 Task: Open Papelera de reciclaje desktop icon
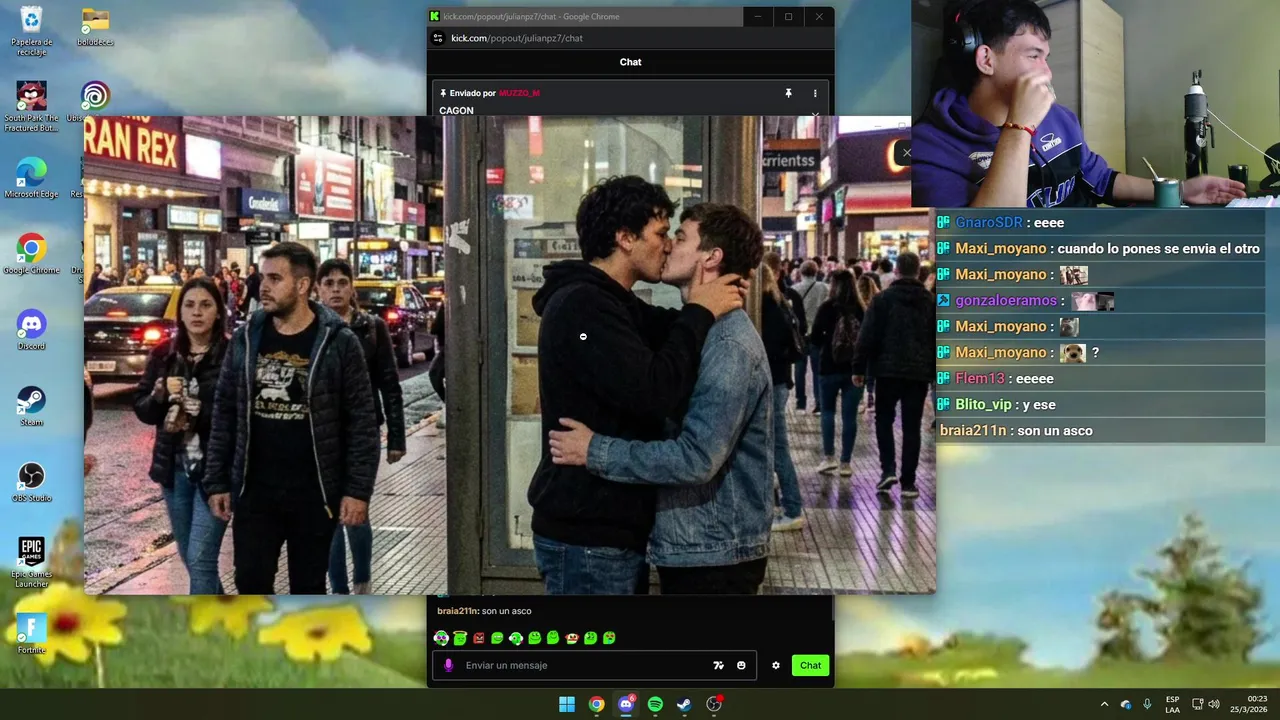[x=31, y=31]
